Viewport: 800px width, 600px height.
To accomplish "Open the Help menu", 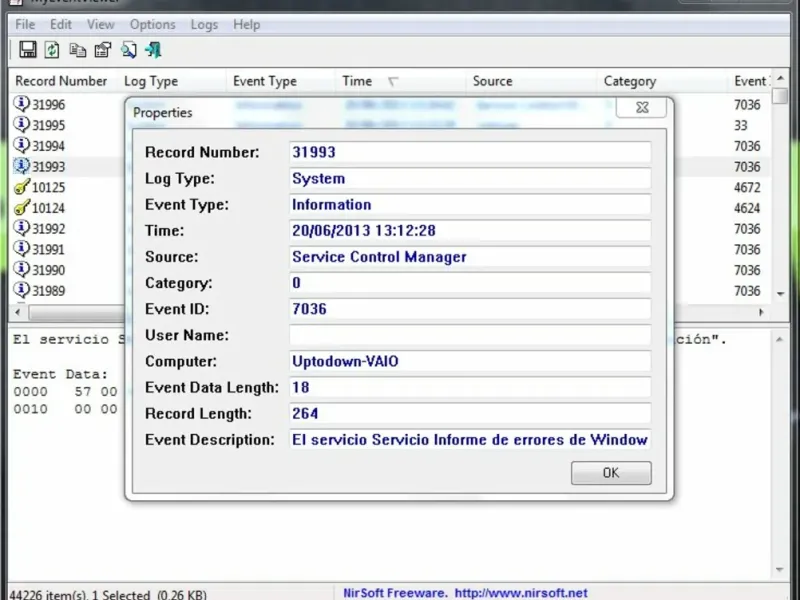I will point(246,24).
